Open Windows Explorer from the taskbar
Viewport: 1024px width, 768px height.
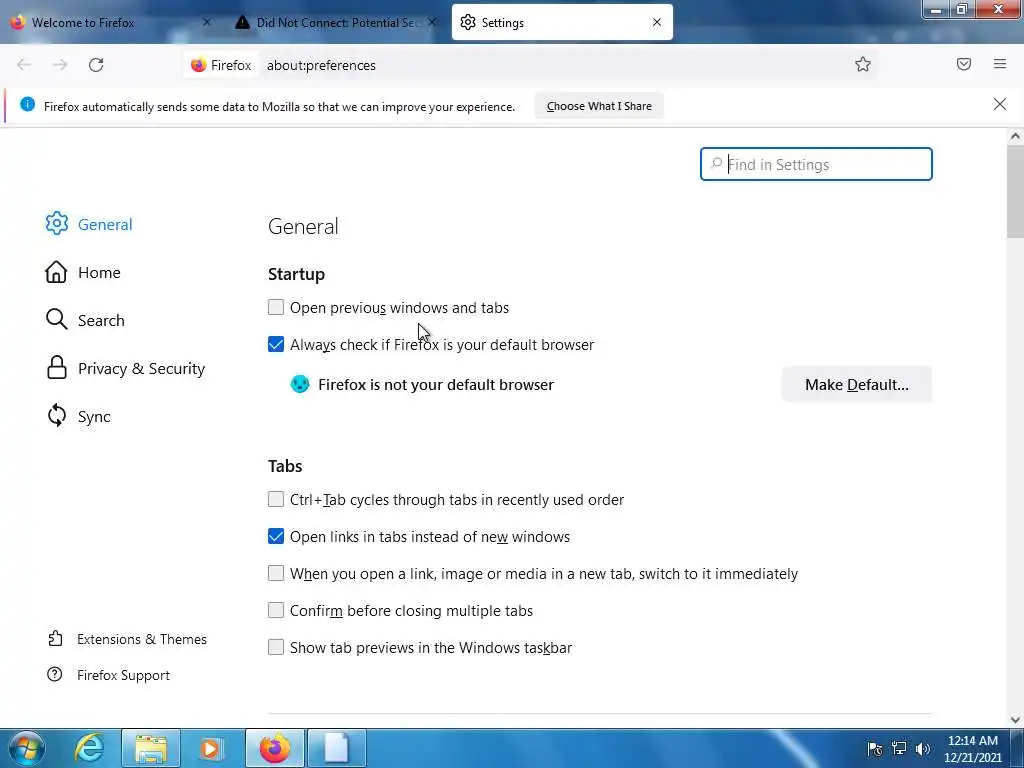point(151,748)
